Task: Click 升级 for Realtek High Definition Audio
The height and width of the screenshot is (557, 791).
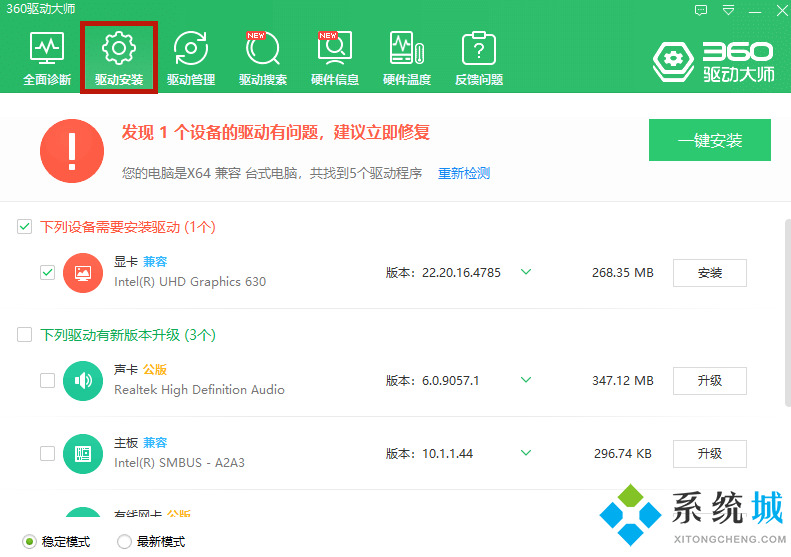Action: tap(710, 381)
